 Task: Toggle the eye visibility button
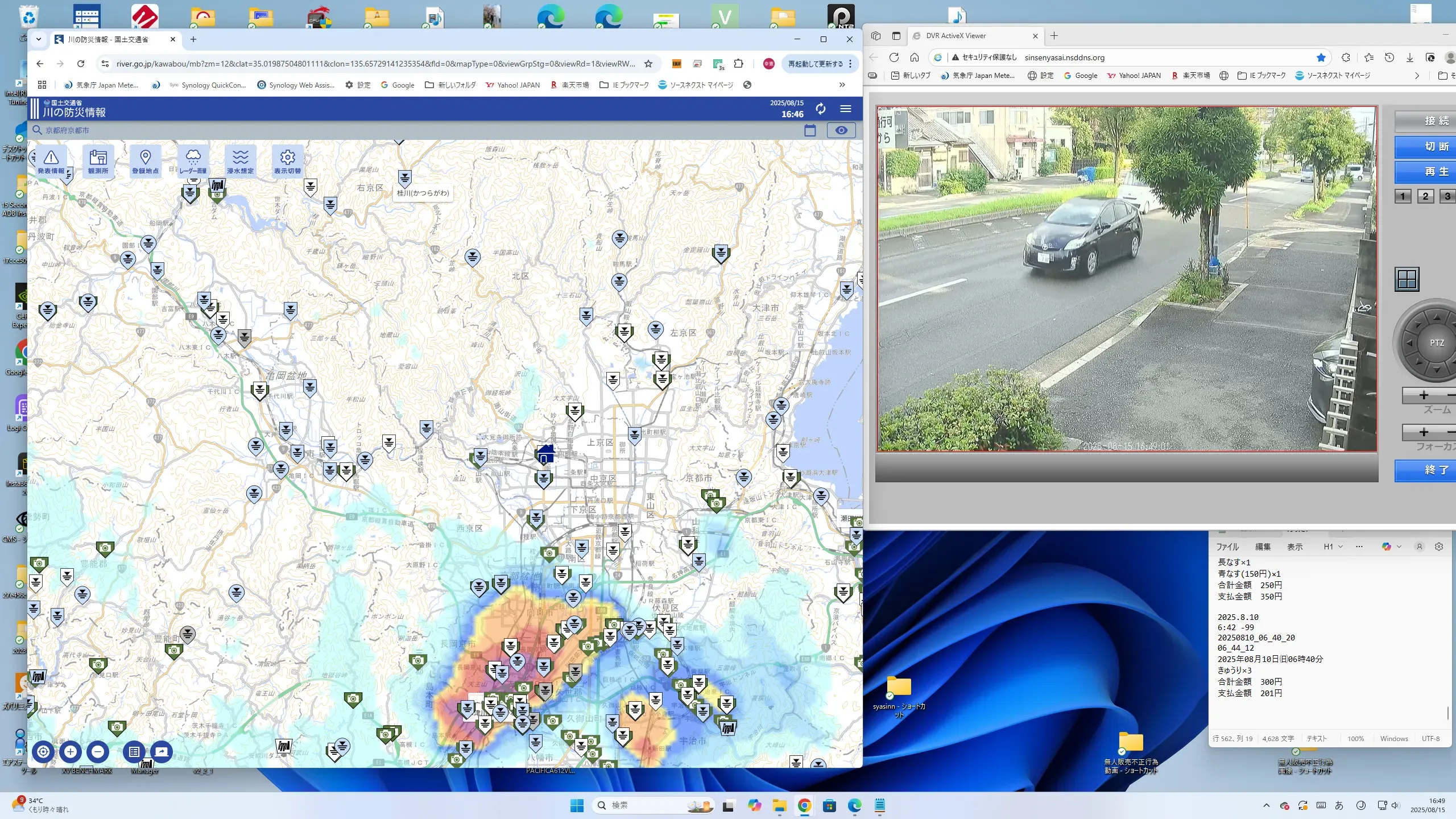point(841,130)
